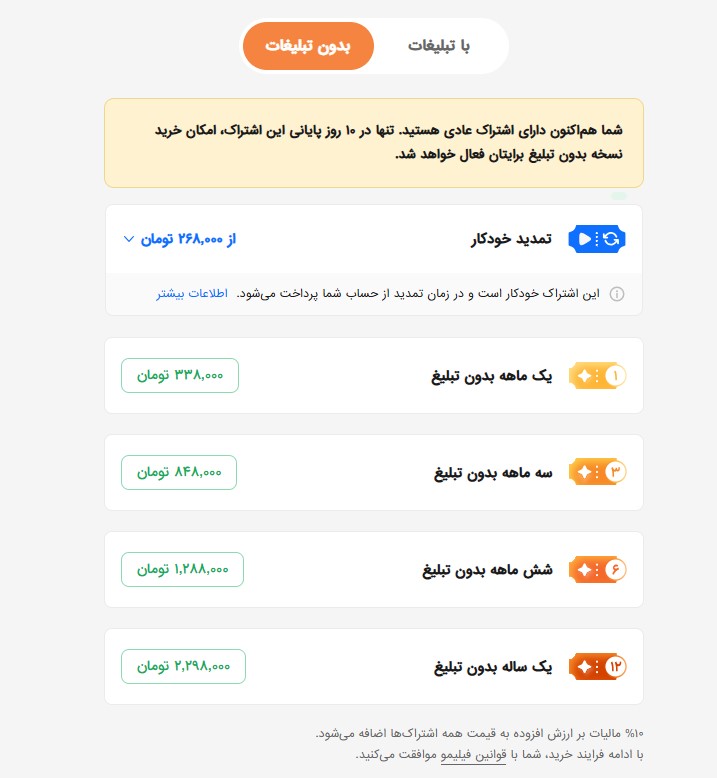Click the info circle icon beside auto-renewal note
The width and height of the screenshot is (717, 778).
tap(617, 294)
